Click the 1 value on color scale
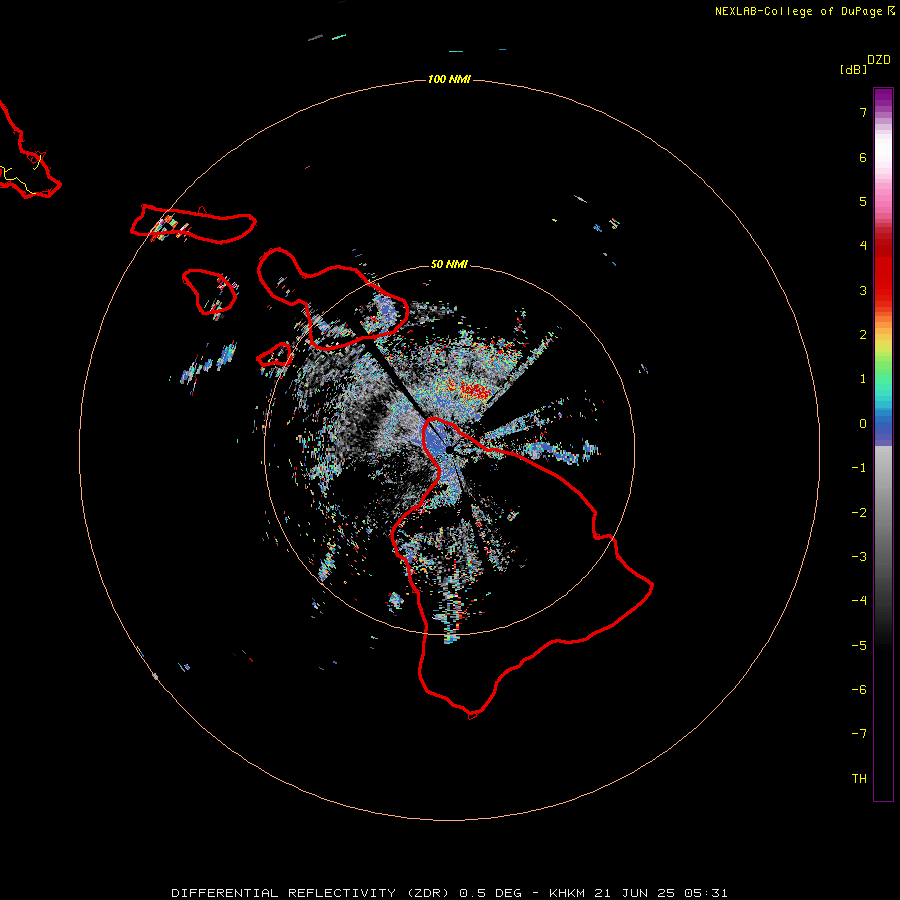Screen dimensions: 900x900 [x=863, y=378]
